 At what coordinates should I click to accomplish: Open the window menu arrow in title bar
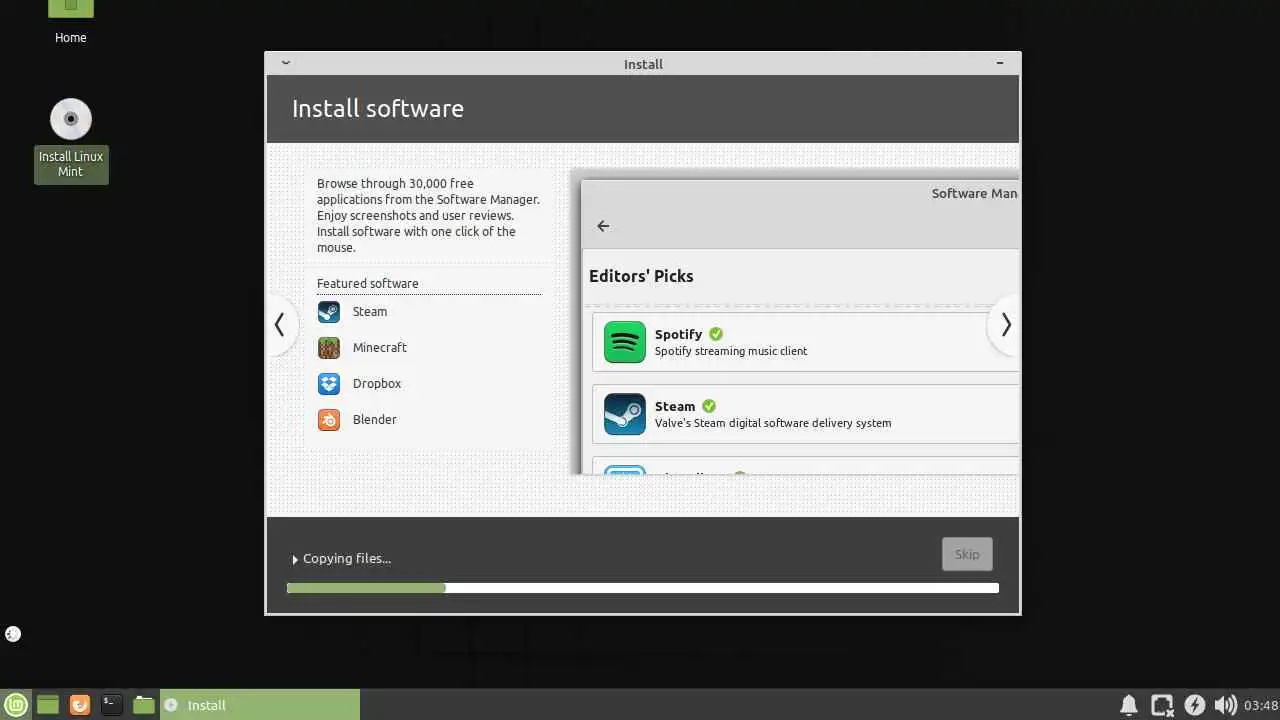pos(286,63)
